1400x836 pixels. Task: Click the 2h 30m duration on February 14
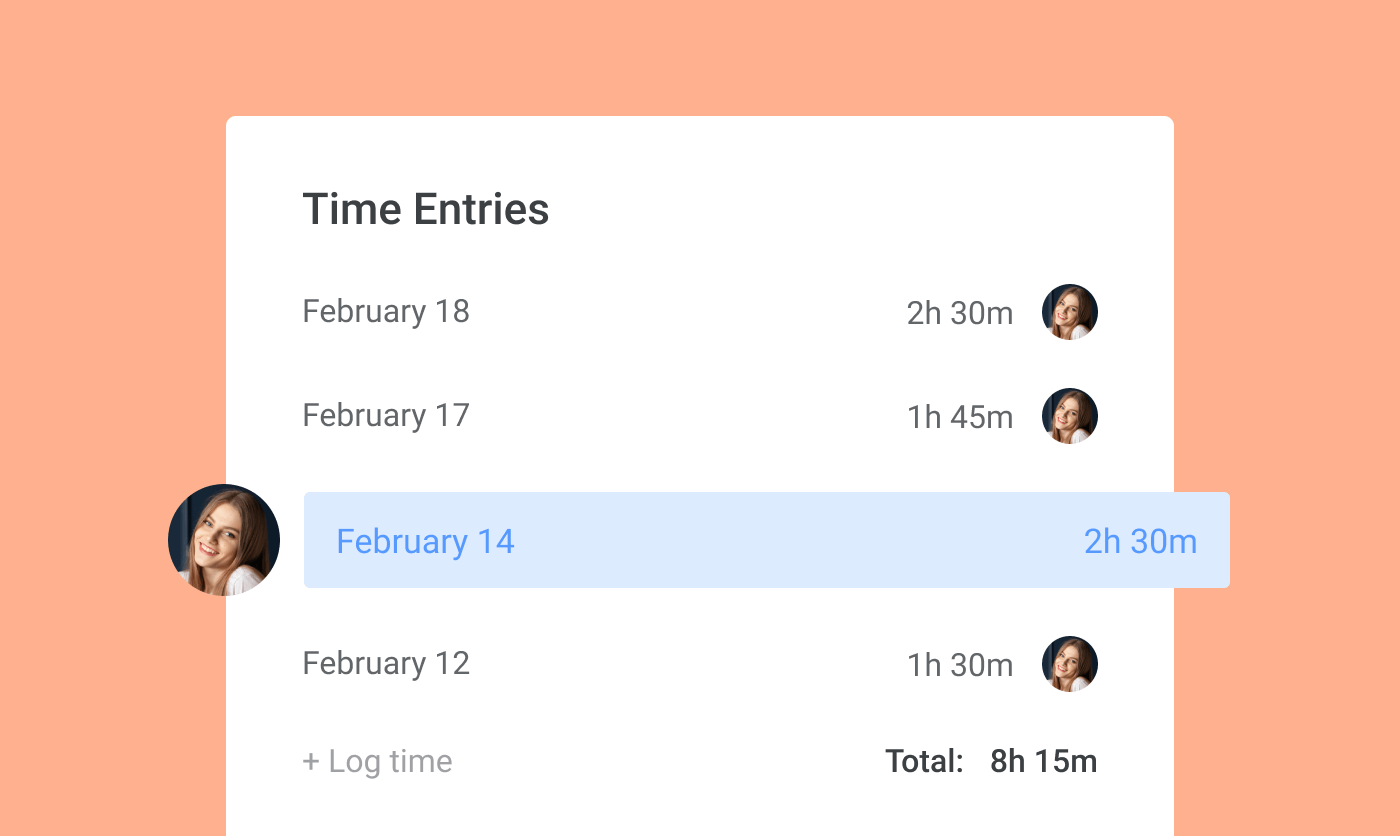pyautogui.click(x=1140, y=541)
